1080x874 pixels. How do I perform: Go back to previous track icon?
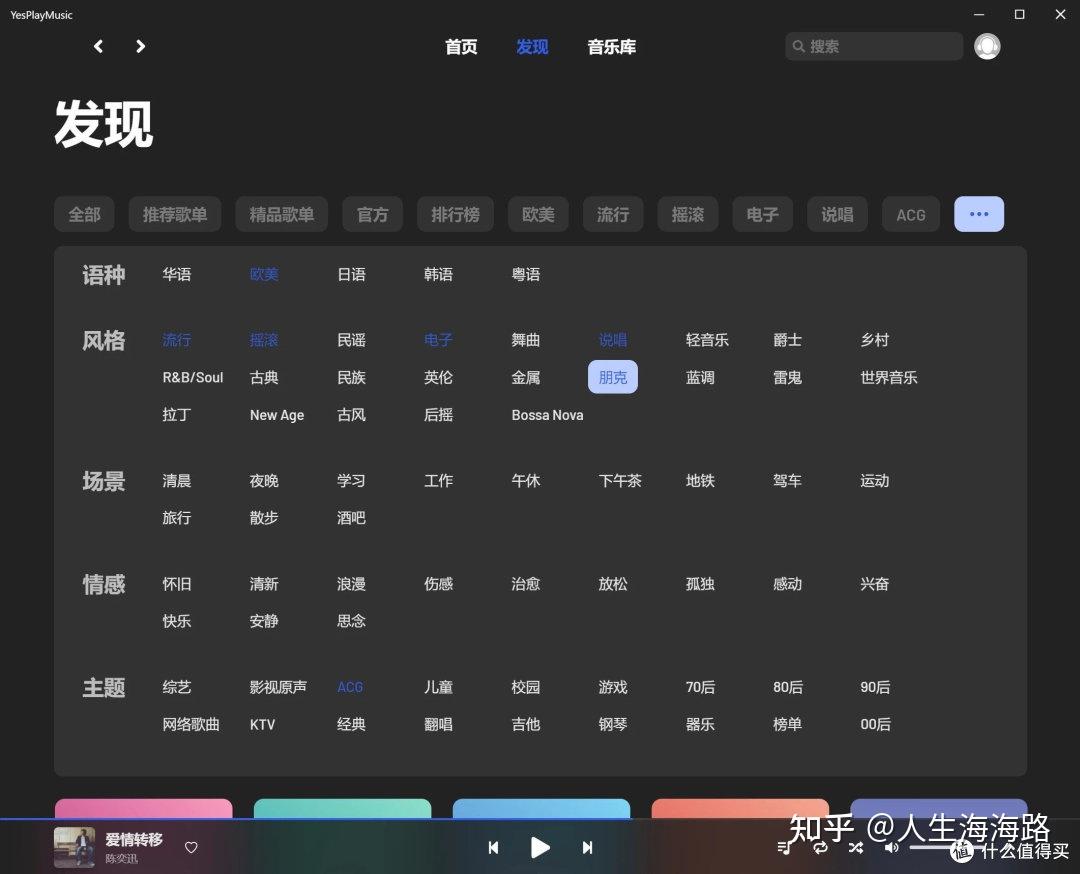click(x=493, y=847)
